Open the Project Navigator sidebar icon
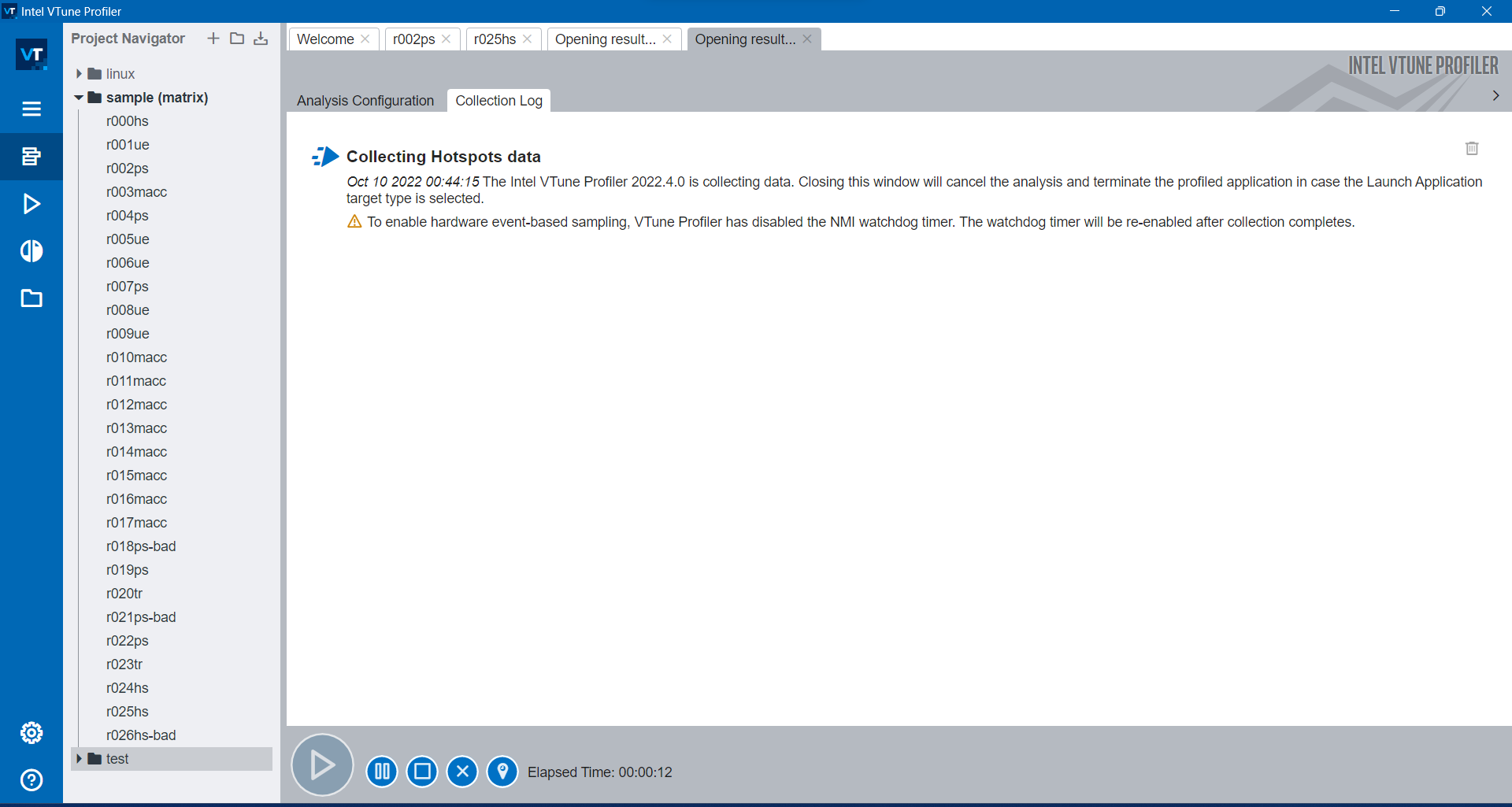The image size is (1512, 807). (x=31, y=156)
